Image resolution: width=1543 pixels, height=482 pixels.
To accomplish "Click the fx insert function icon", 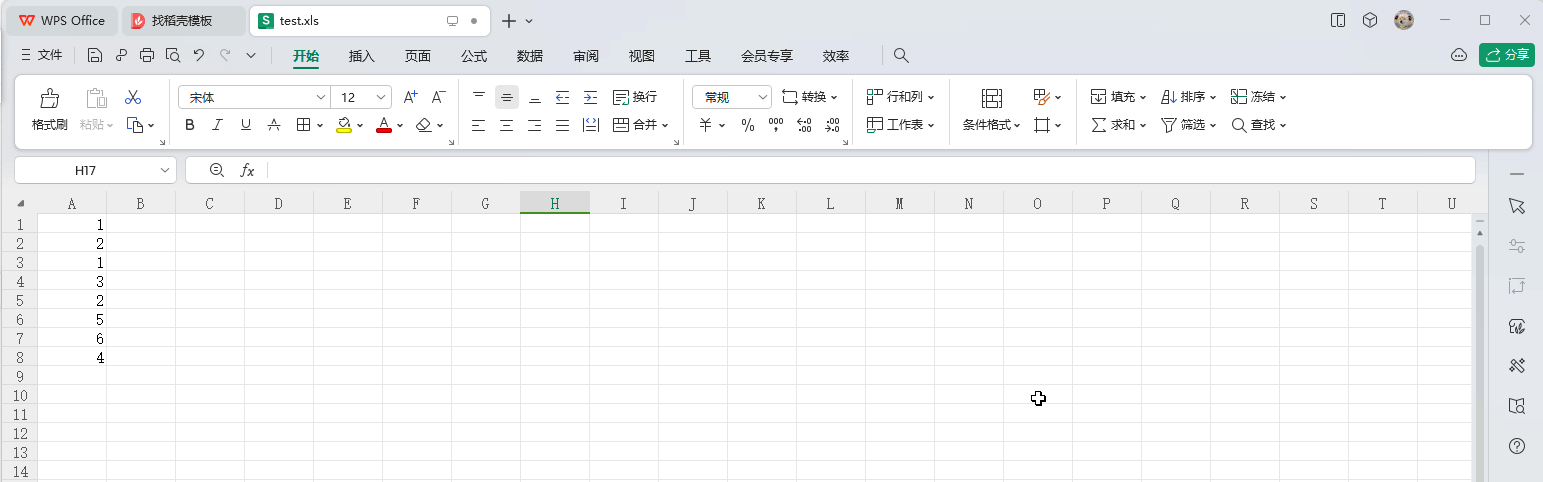I will (x=247, y=171).
